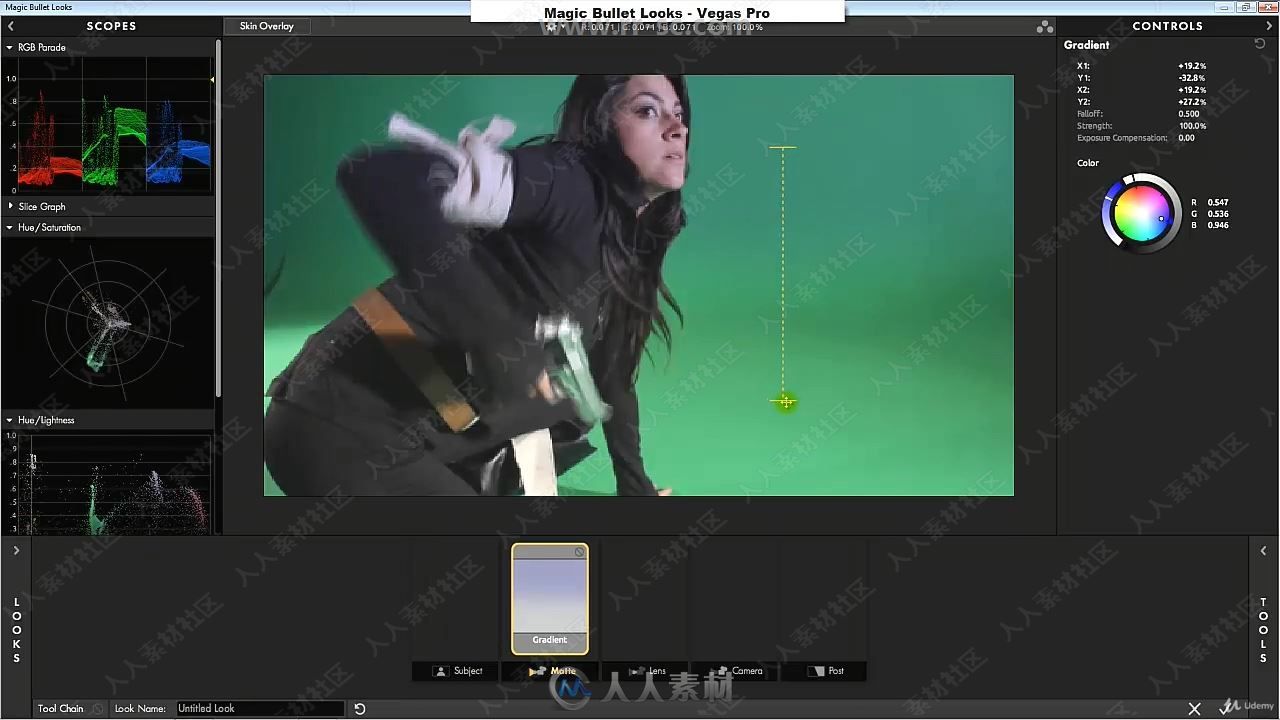Select the Camera tab label
The height and width of the screenshot is (720, 1280).
(747, 671)
